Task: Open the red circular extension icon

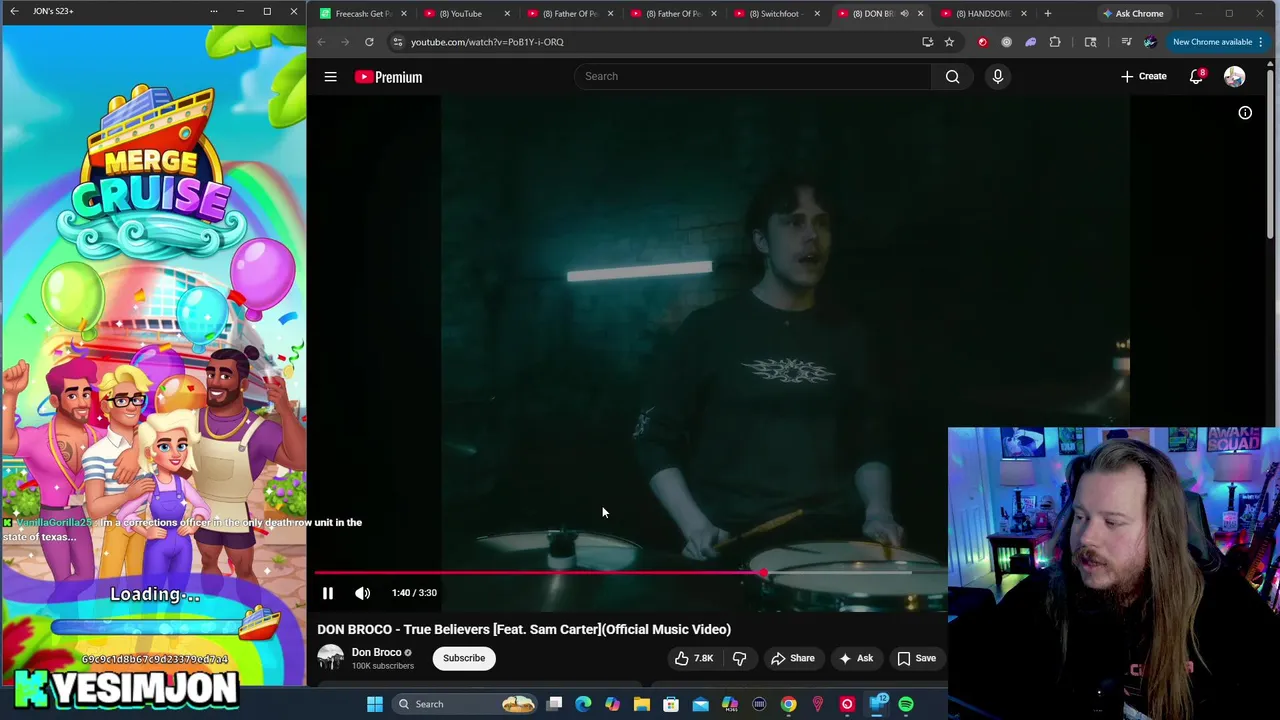Action: (982, 42)
